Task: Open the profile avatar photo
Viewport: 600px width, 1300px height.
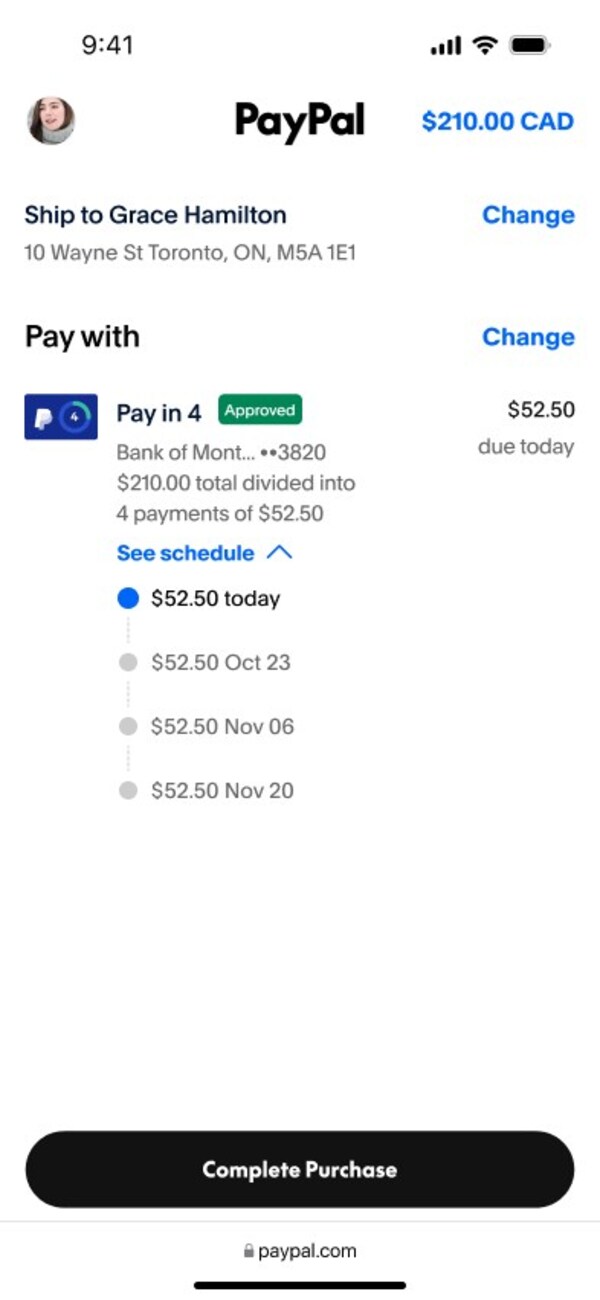Action: click(50, 121)
